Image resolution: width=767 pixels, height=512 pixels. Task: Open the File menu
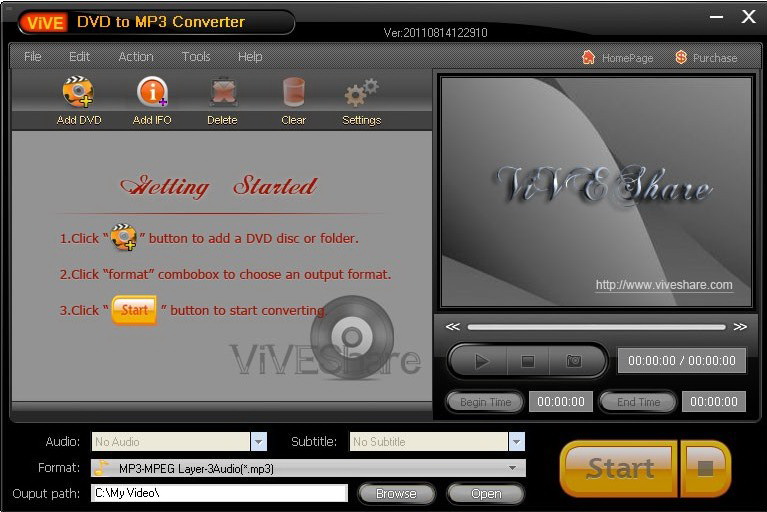[32, 57]
